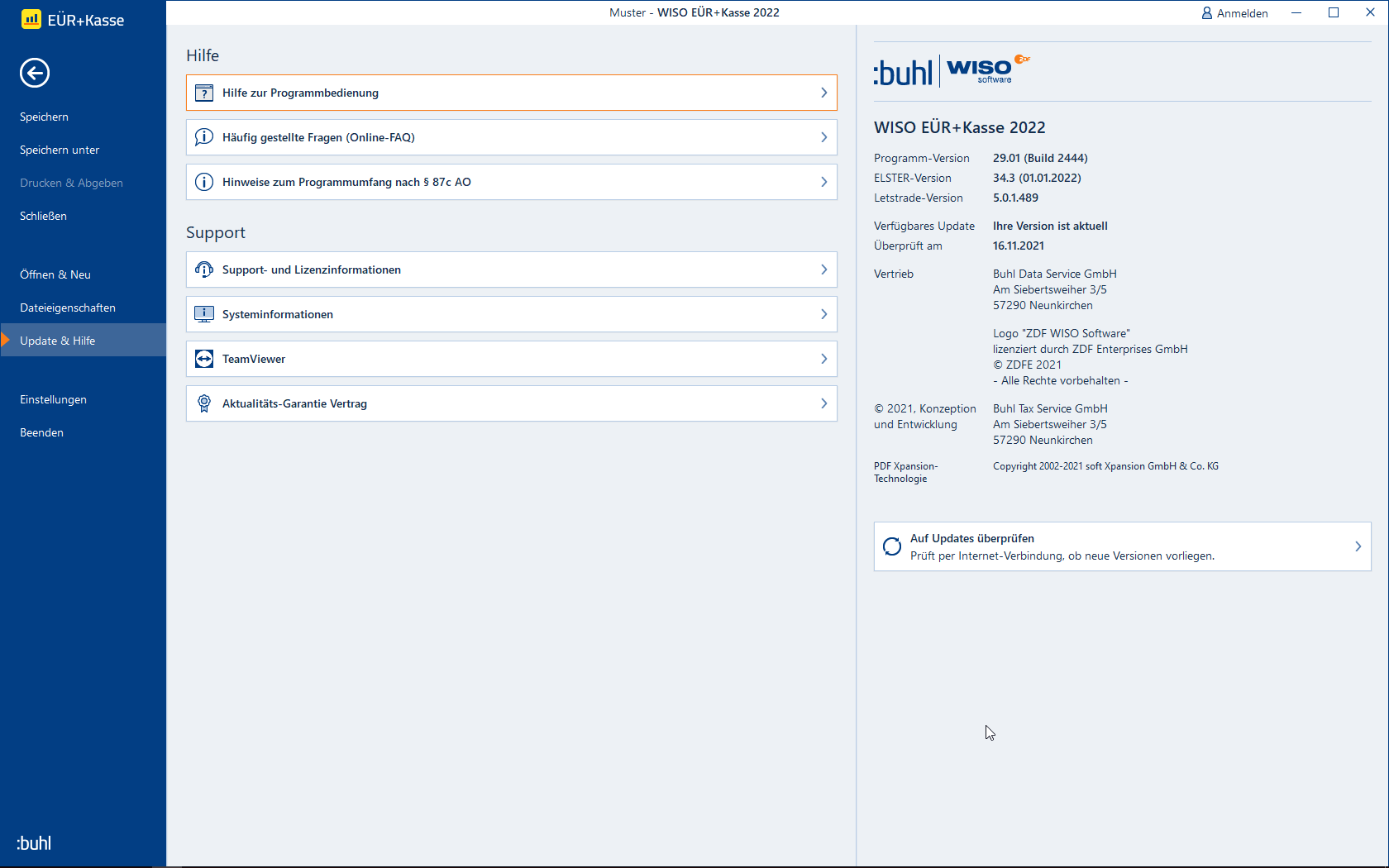Minimize the WISO EÜR+Kasse window
The width and height of the screenshot is (1389, 868).
click(1296, 12)
